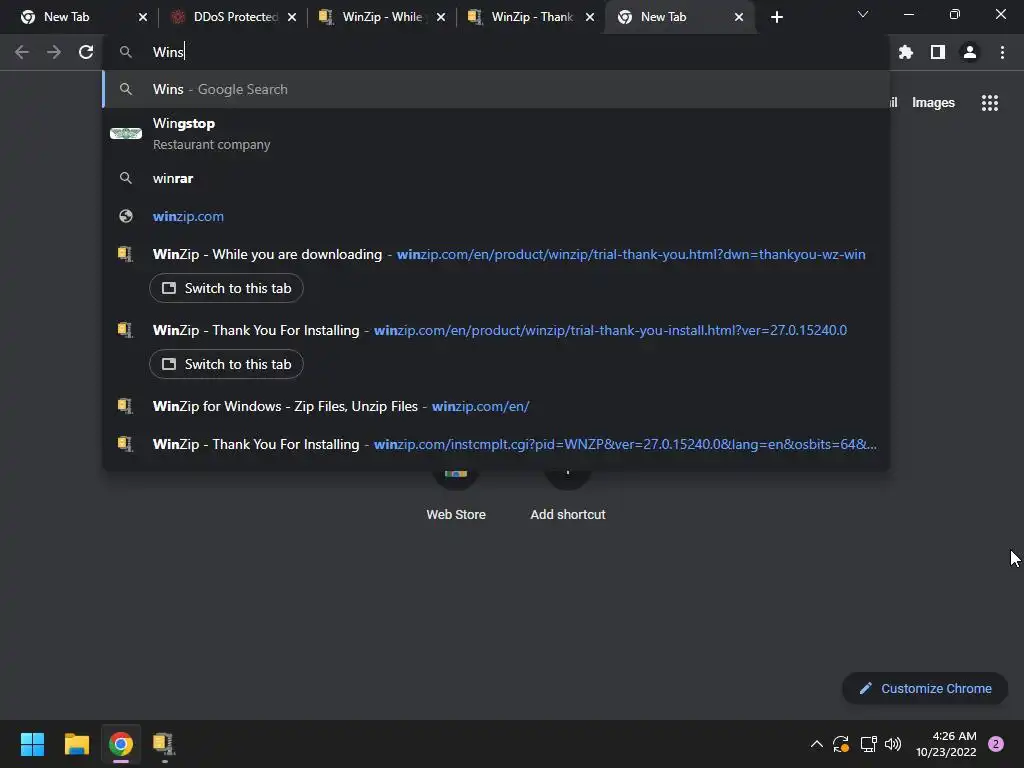Open trial-thank-you-install.html WinZip suggestion
This screenshot has width=1024, height=768.
tap(496, 330)
